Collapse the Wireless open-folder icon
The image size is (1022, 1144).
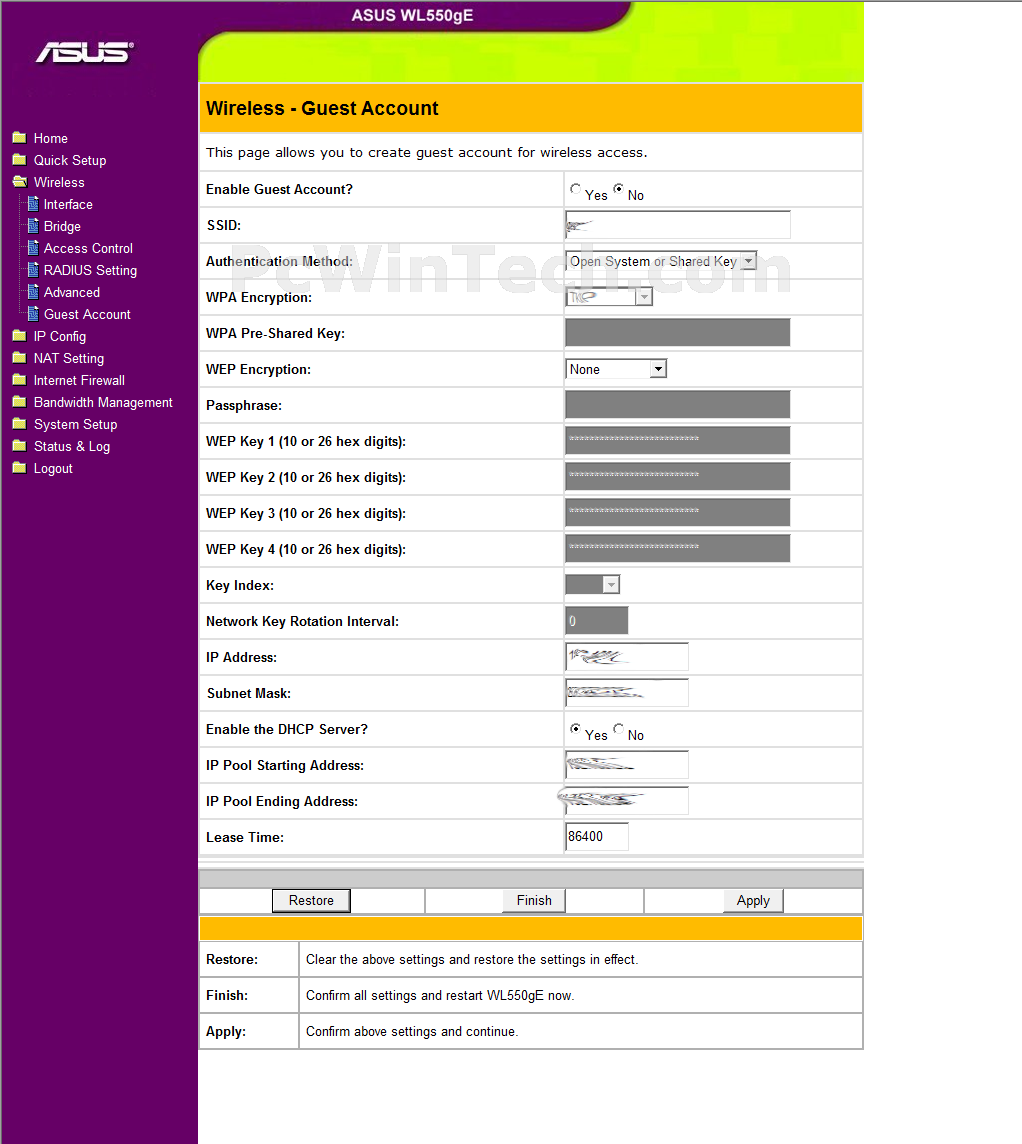click(20, 182)
